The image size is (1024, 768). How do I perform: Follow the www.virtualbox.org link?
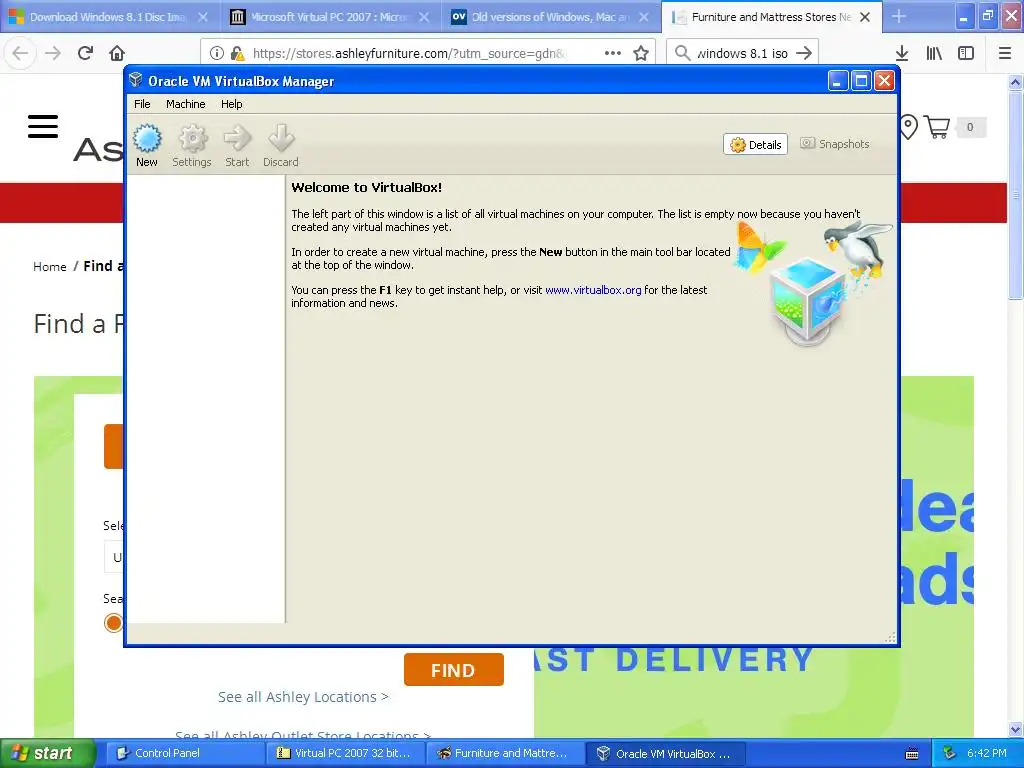click(x=593, y=290)
